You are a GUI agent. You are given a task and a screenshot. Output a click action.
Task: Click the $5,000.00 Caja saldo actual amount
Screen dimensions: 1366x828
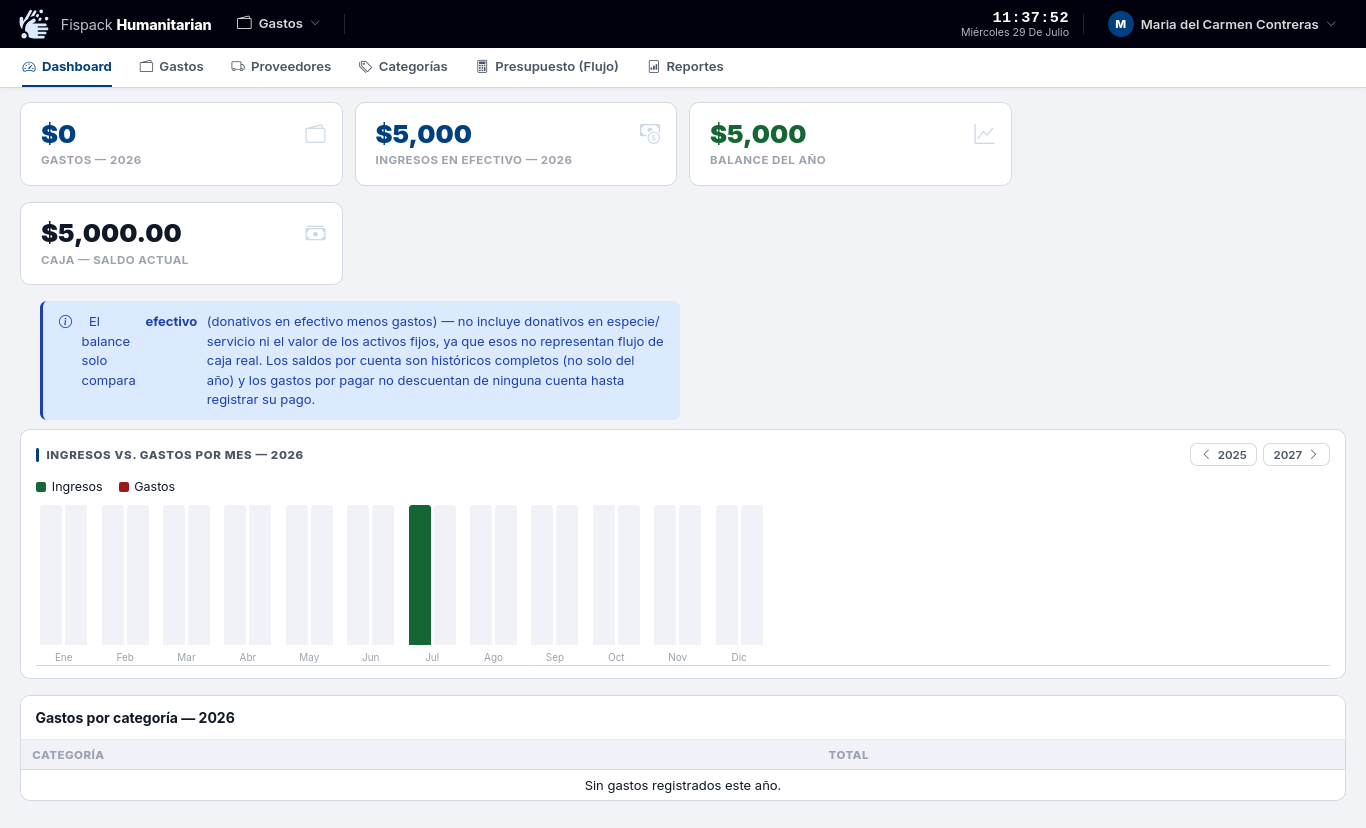pyautogui.click(x=111, y=233)
